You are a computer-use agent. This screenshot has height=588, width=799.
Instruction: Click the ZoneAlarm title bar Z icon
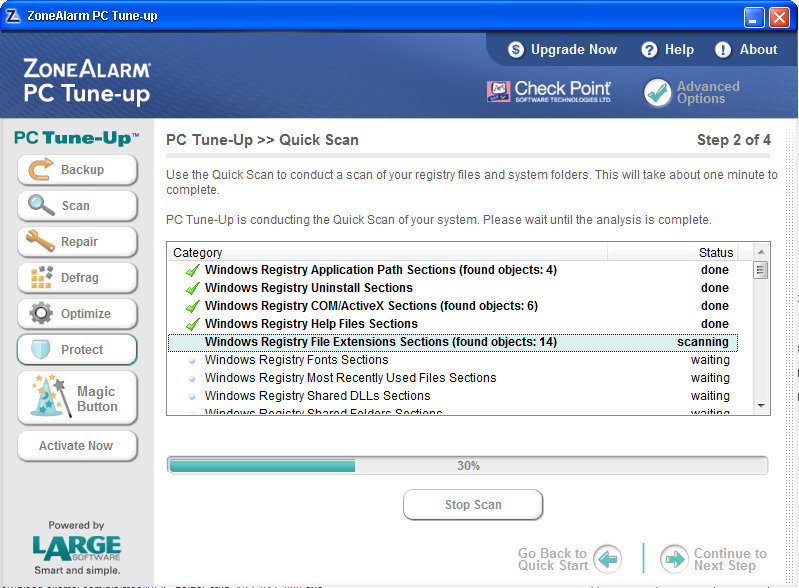pyautogui.click(x=13, y=16)
